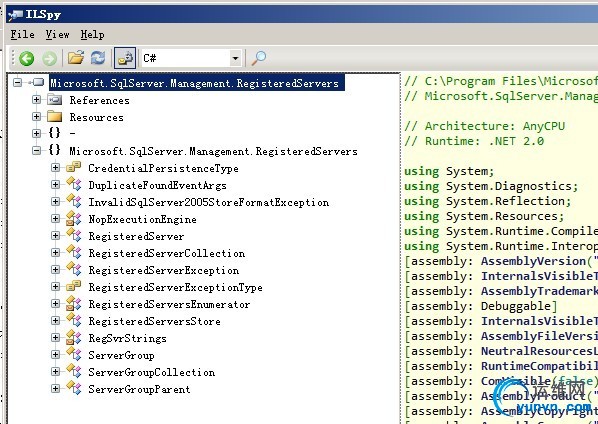Expand the NopExecutionEngine node
This screenshot has width=598, height=424.
(x=56, y=218)
